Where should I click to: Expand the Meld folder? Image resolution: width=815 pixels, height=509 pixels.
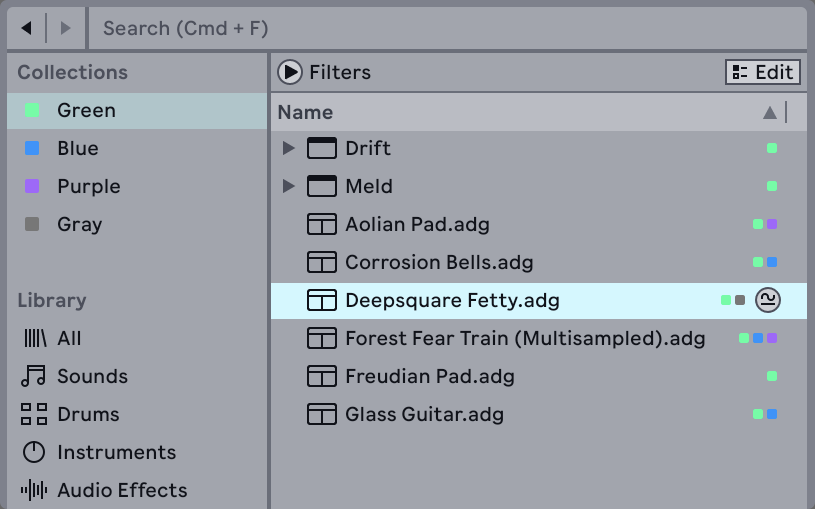point(288,186)
